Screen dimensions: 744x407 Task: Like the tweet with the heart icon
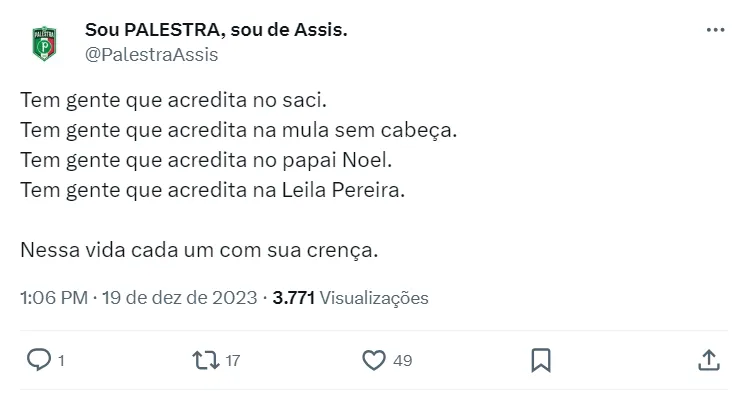(373, 359)
